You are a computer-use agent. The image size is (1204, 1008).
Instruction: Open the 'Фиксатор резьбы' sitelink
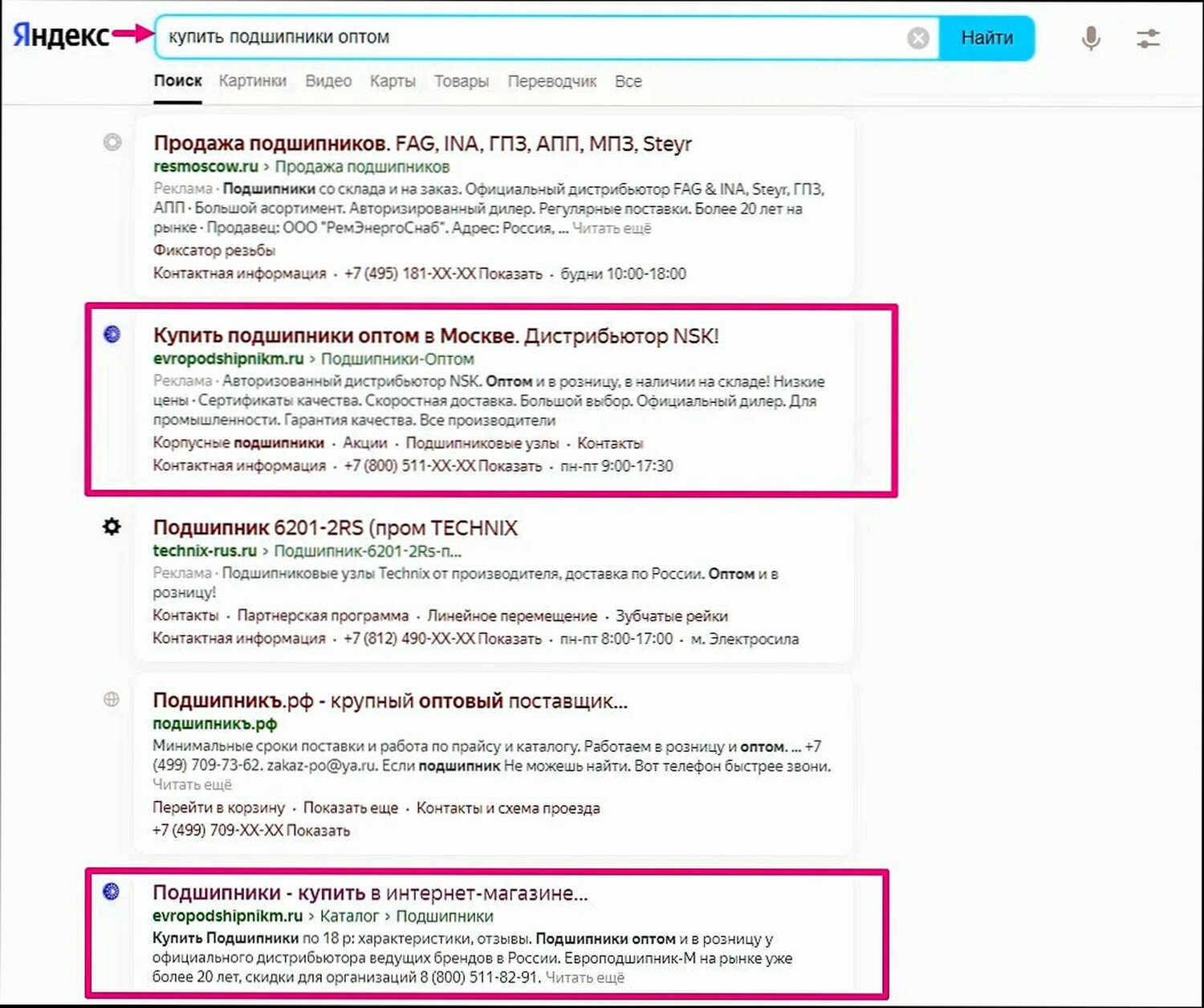[x=214, y=250]
